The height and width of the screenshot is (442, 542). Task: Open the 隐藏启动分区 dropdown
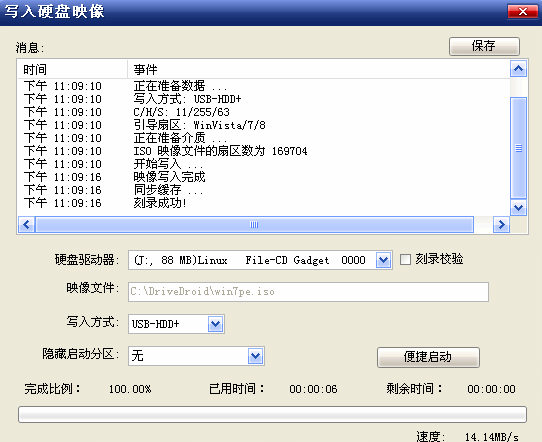pyautogui.click(x=255, y=356)
